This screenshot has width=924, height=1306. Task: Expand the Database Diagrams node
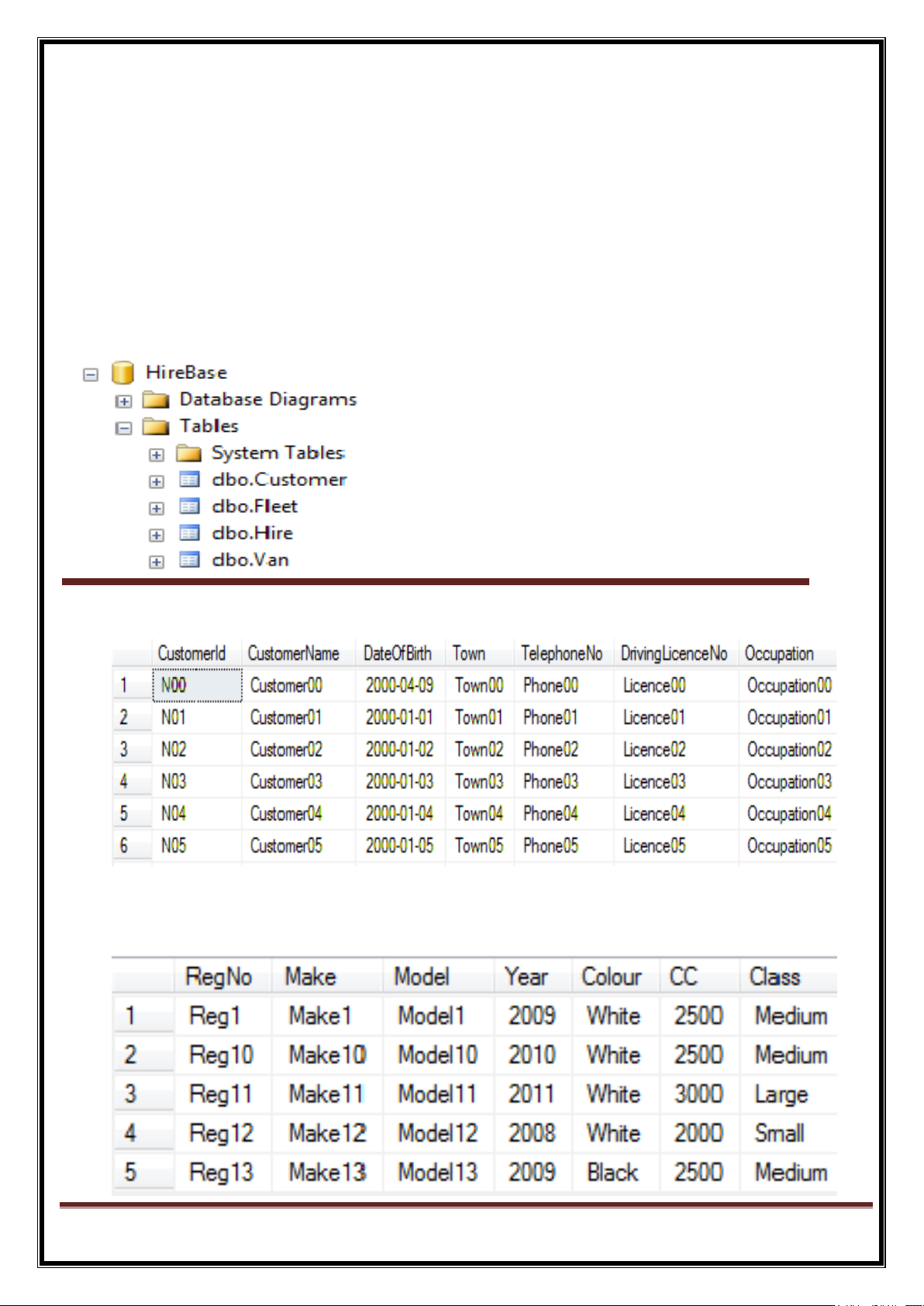[x=123, y=401]
